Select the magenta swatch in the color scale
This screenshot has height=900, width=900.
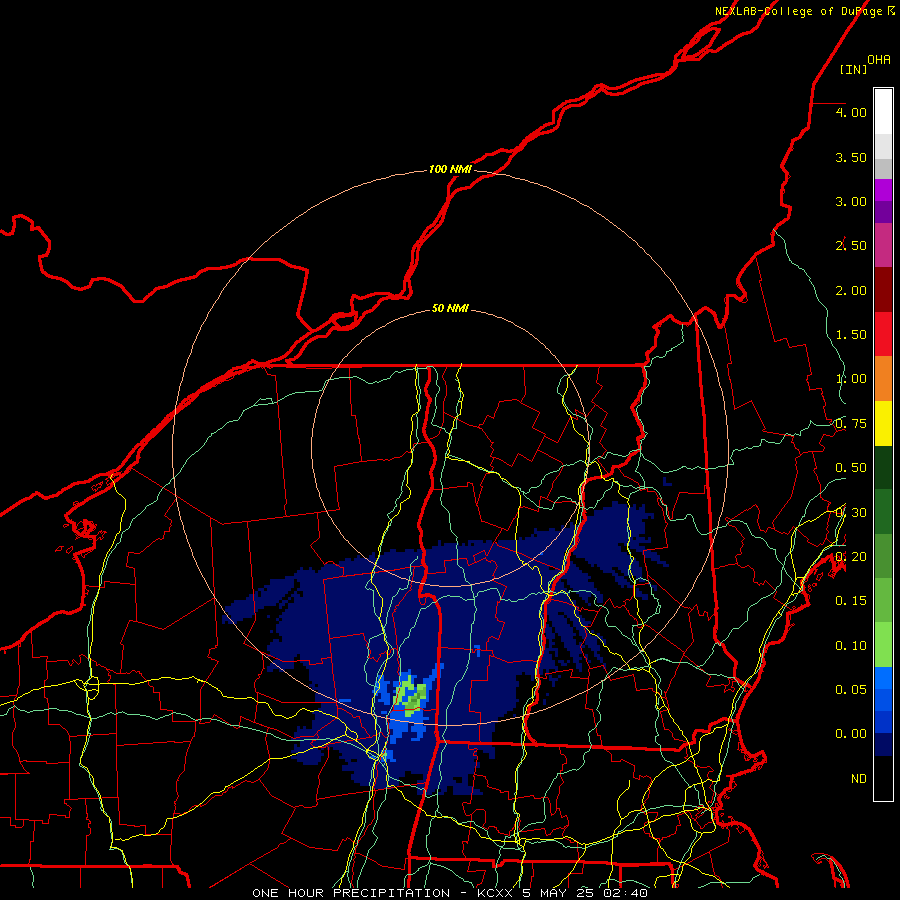tap(883, 190)
